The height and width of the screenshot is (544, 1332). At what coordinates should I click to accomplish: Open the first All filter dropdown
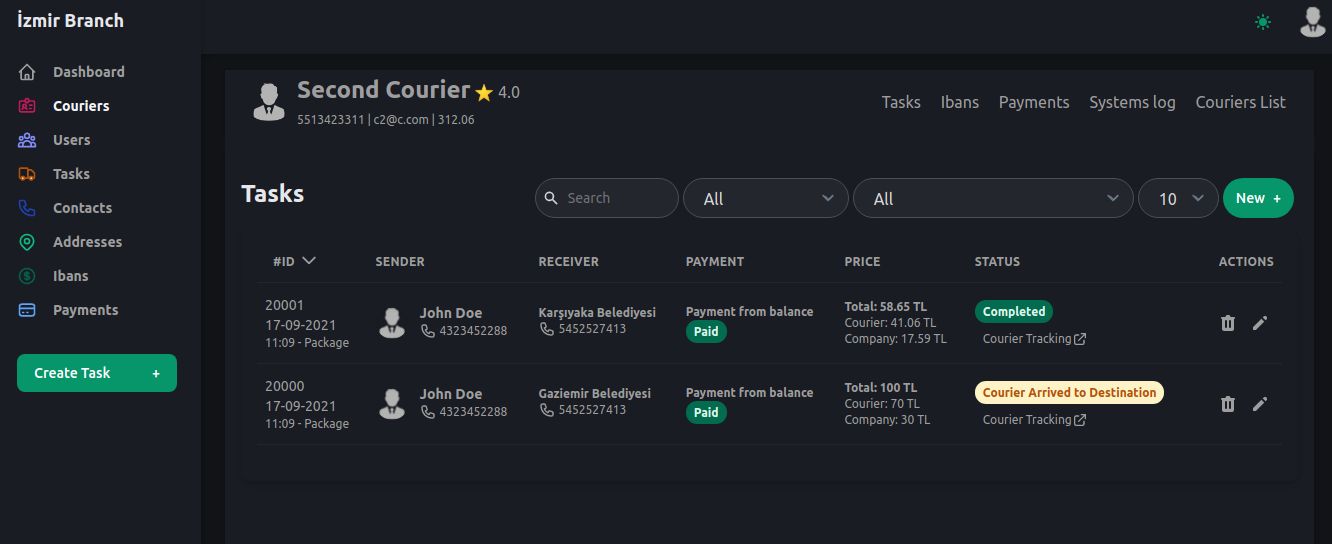pos(765,198)
